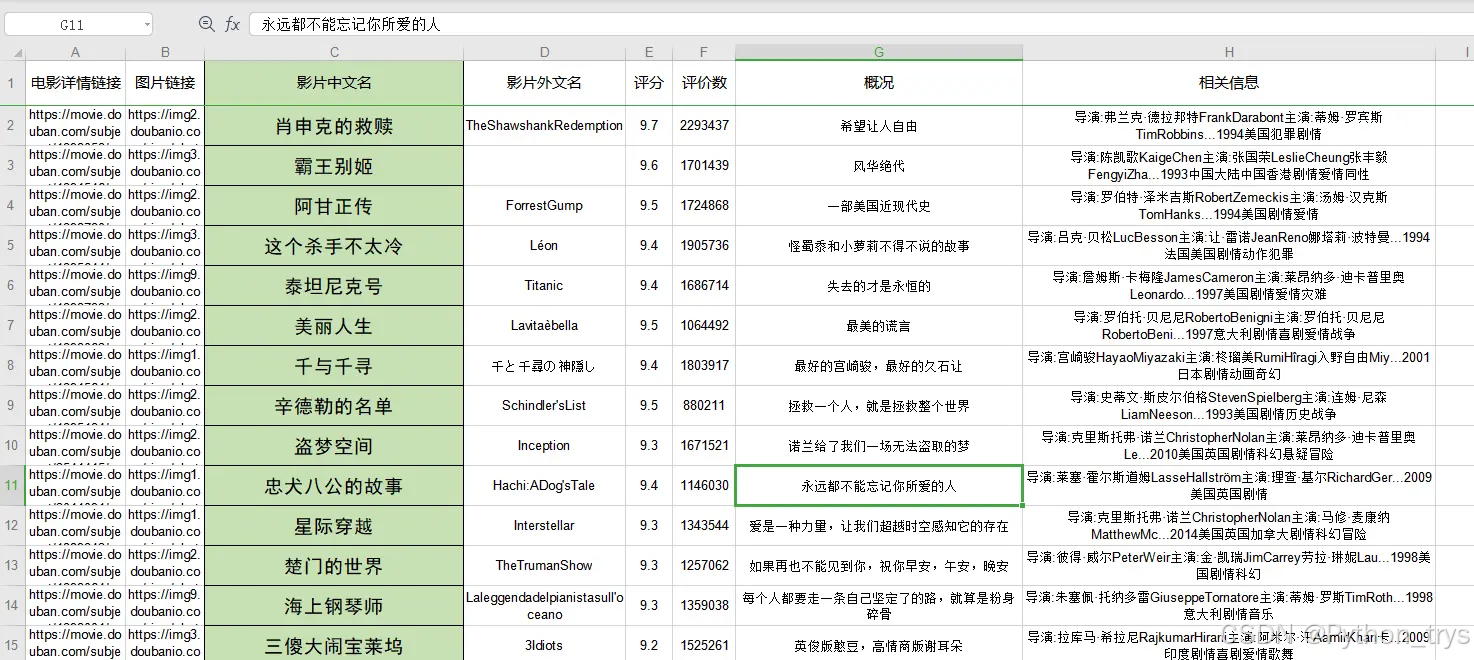Select the cell 楚门的世界

(x=334, y=566)
